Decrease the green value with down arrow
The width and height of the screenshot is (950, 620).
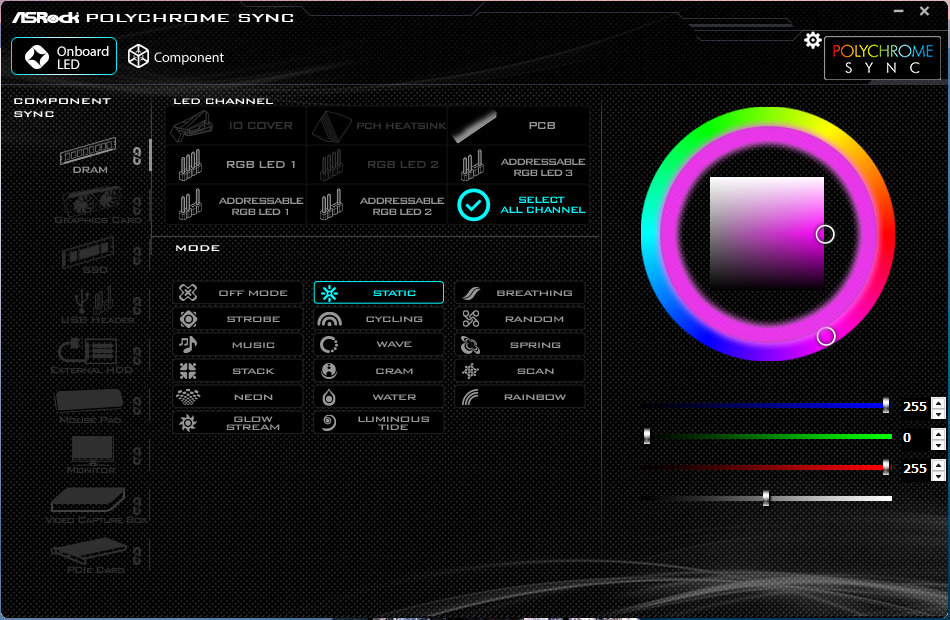click(x=938, y=445)
